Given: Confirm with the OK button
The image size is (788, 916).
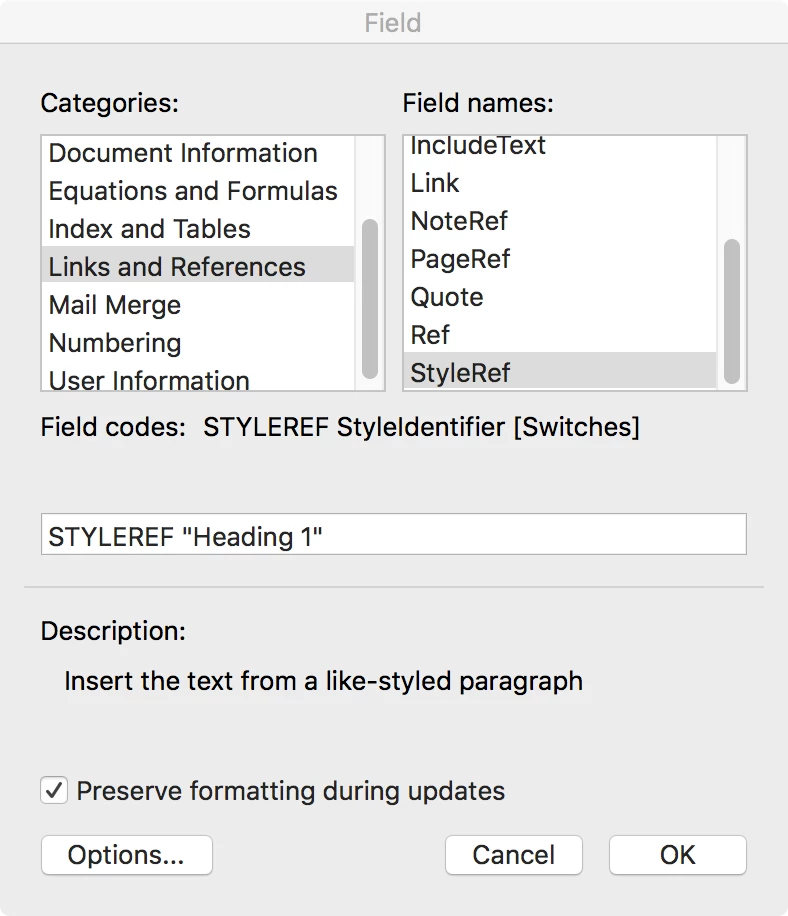Looking at the screenshot, I should pyautogui.click(x=678, y=855).
